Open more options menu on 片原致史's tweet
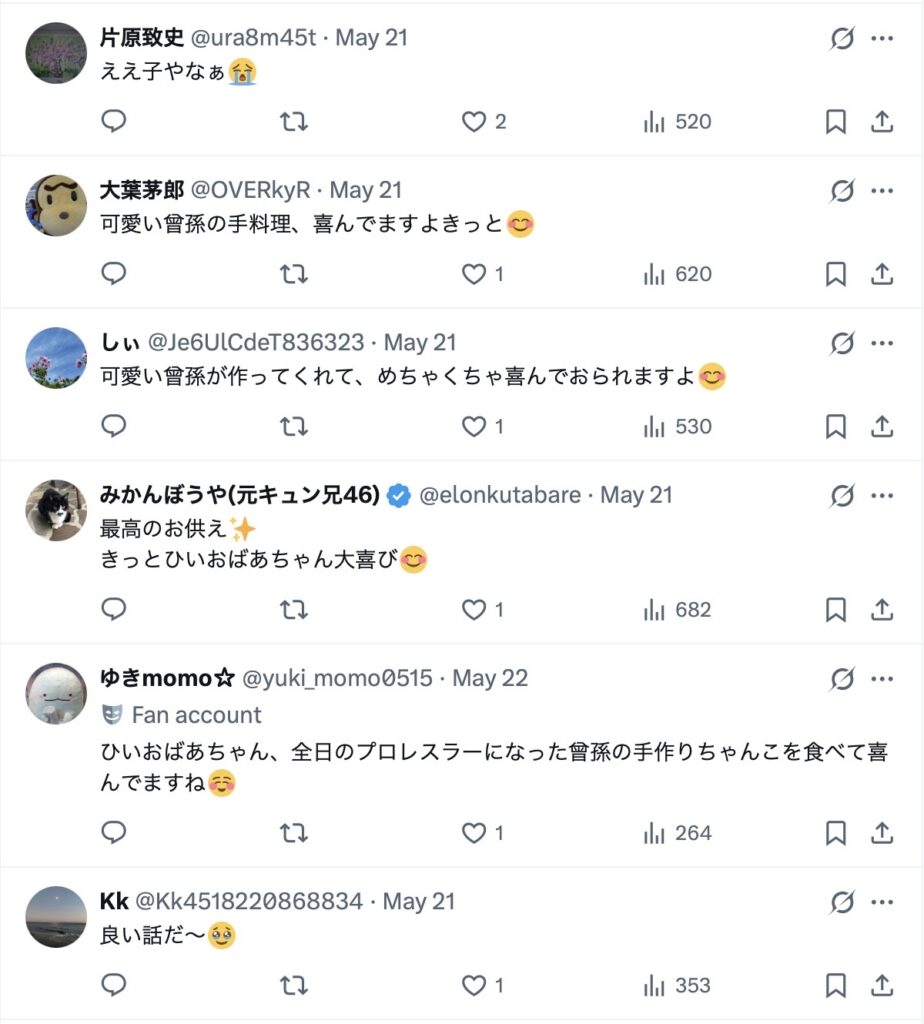The width and height of the screenshot is (924, 1024). pos(881,39)
